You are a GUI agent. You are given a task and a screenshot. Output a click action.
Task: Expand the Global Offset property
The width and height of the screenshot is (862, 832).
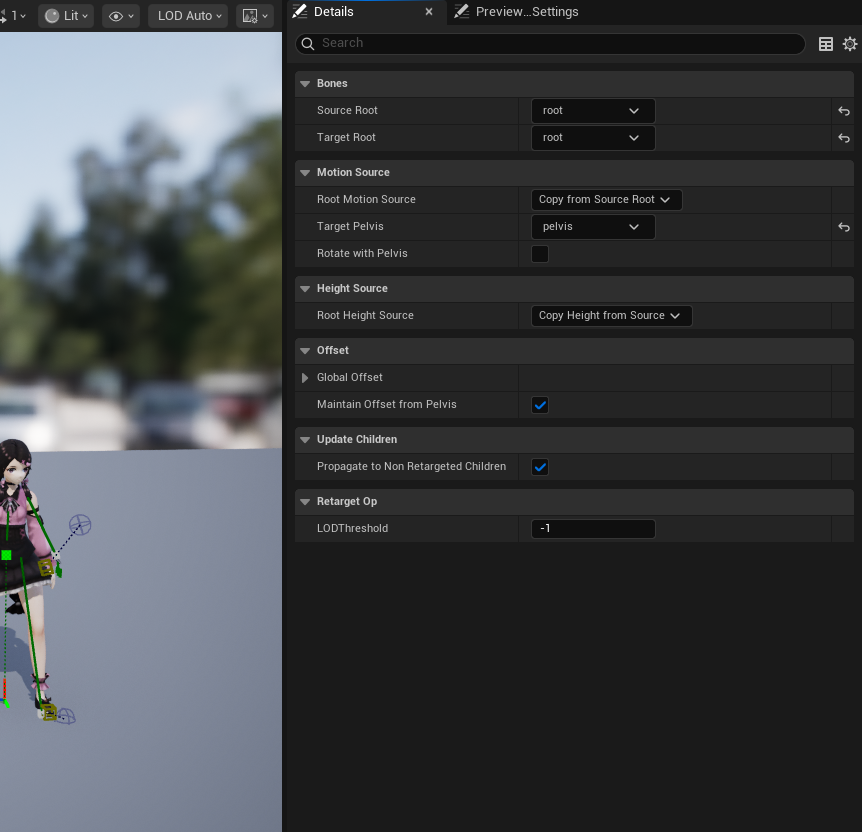pyautogui.click(x=305, y=378)
